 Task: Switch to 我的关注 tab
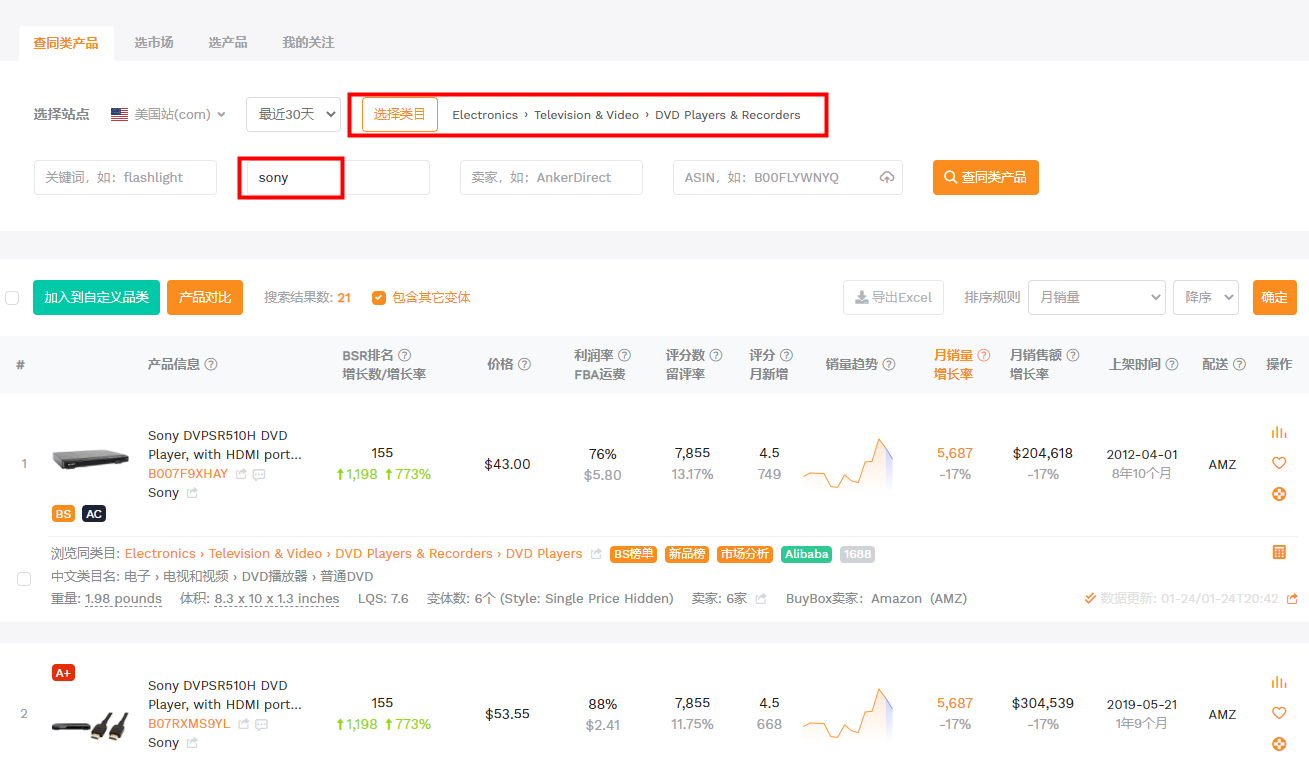coord(308,43)
